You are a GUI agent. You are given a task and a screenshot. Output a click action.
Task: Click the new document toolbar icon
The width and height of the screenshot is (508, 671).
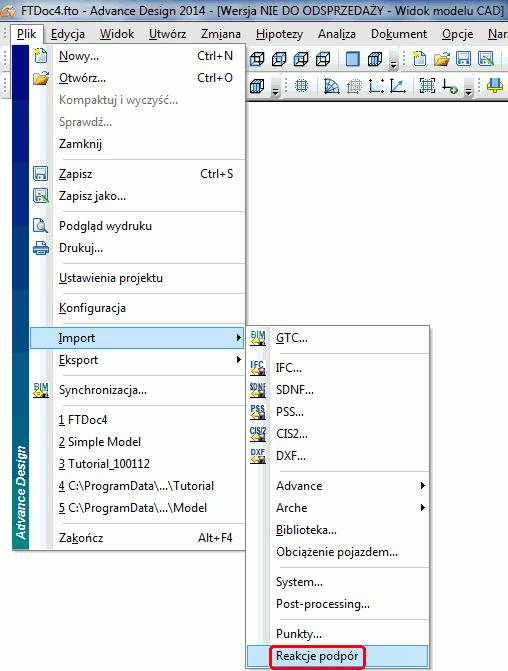[419, 59]
